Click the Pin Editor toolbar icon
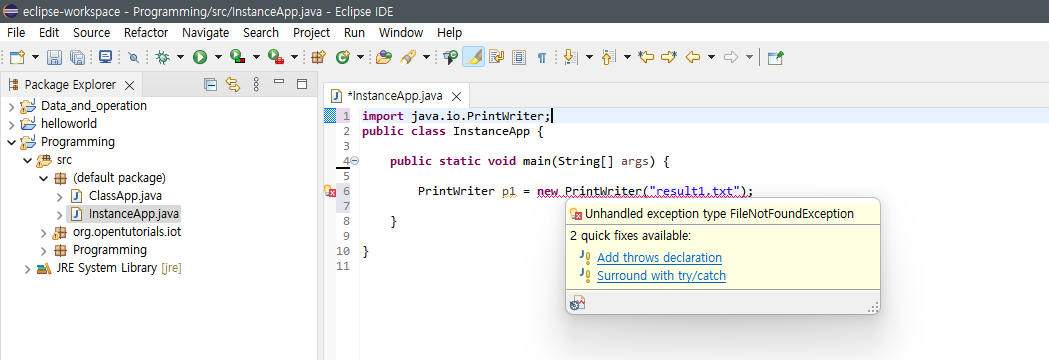This screenshot has width=1049, height=360. coord(775,58)
